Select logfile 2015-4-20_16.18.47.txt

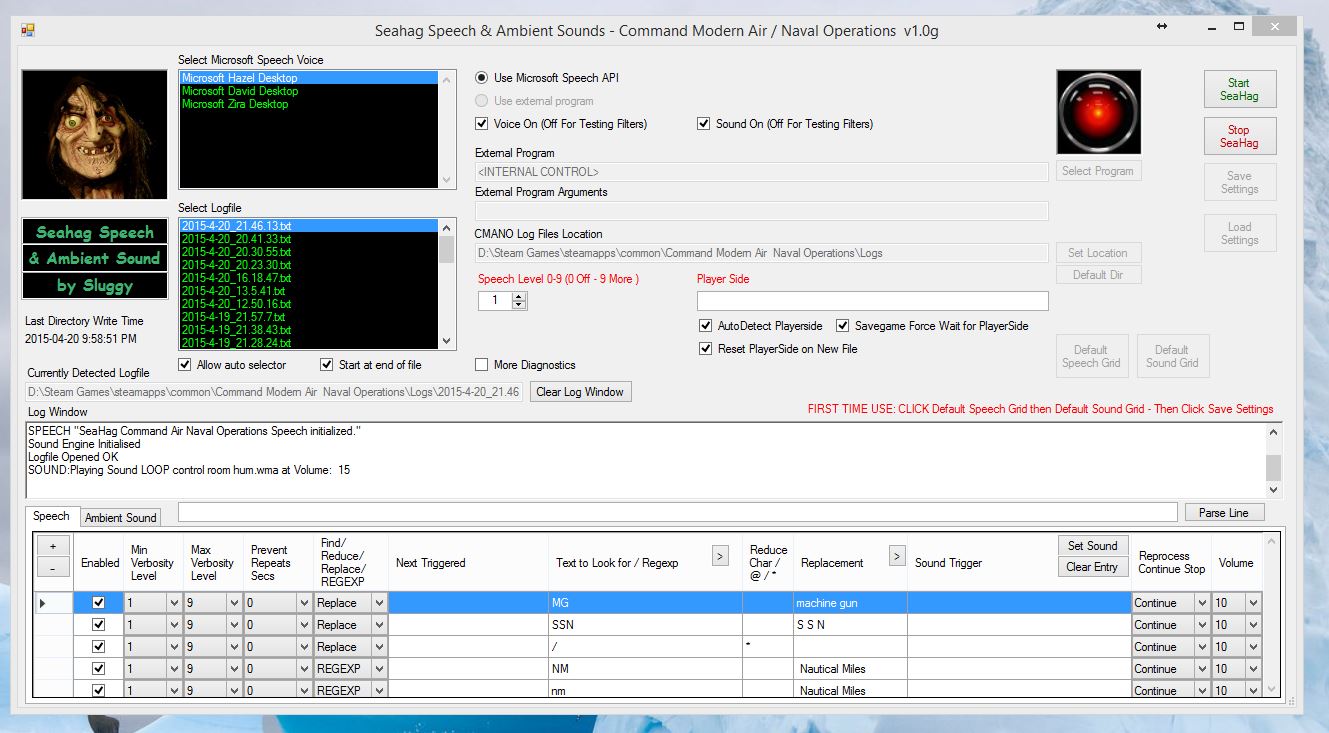(309, 278)
